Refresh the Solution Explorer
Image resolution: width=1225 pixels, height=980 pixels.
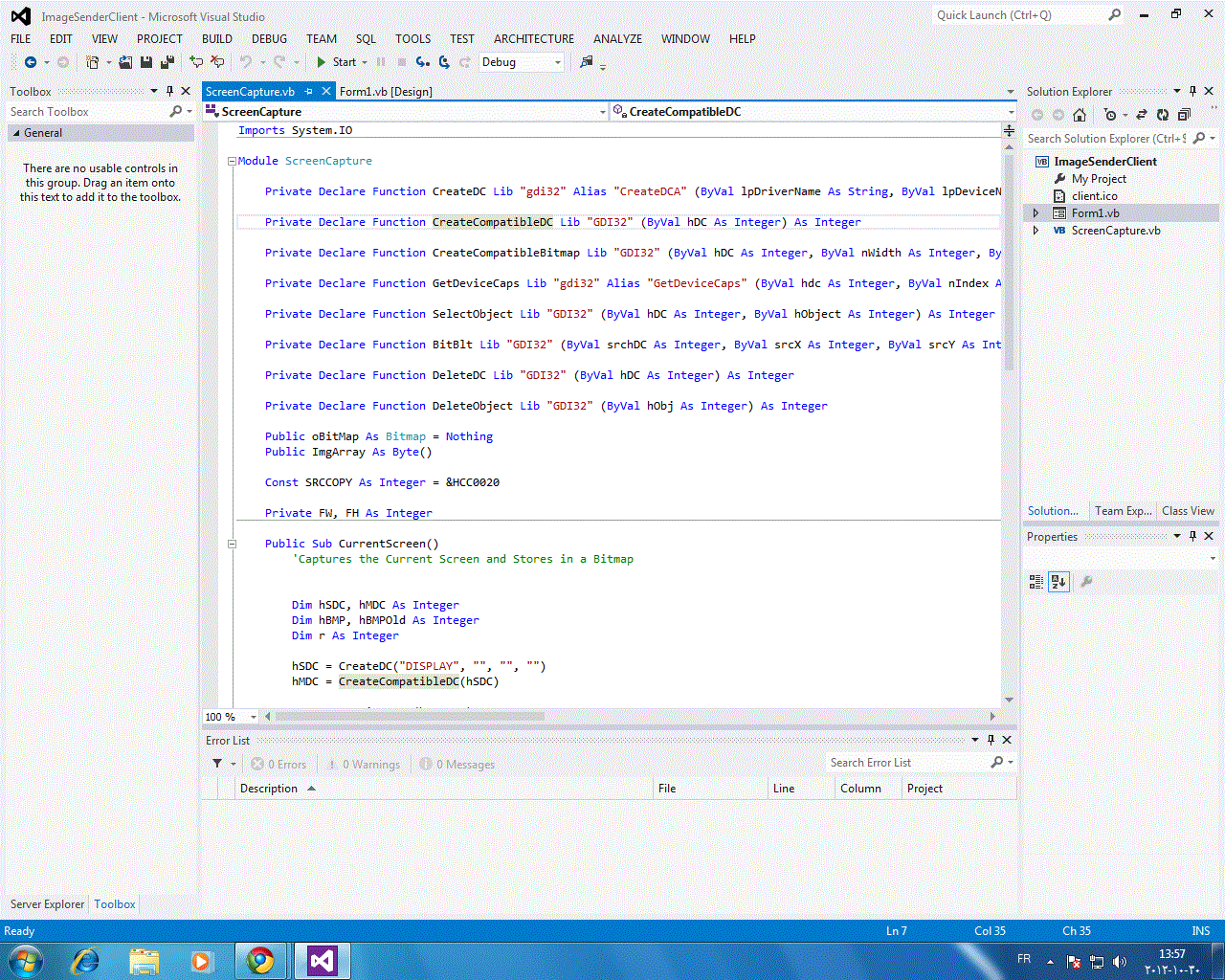tap(1163, 114)
